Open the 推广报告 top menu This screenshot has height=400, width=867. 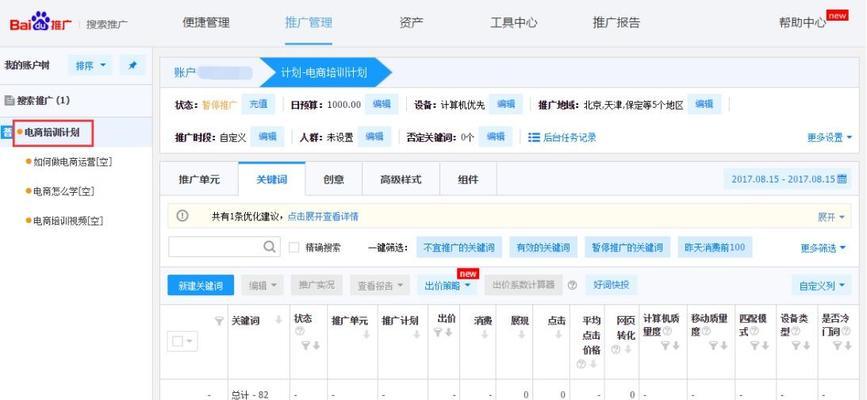coord(616,23)
